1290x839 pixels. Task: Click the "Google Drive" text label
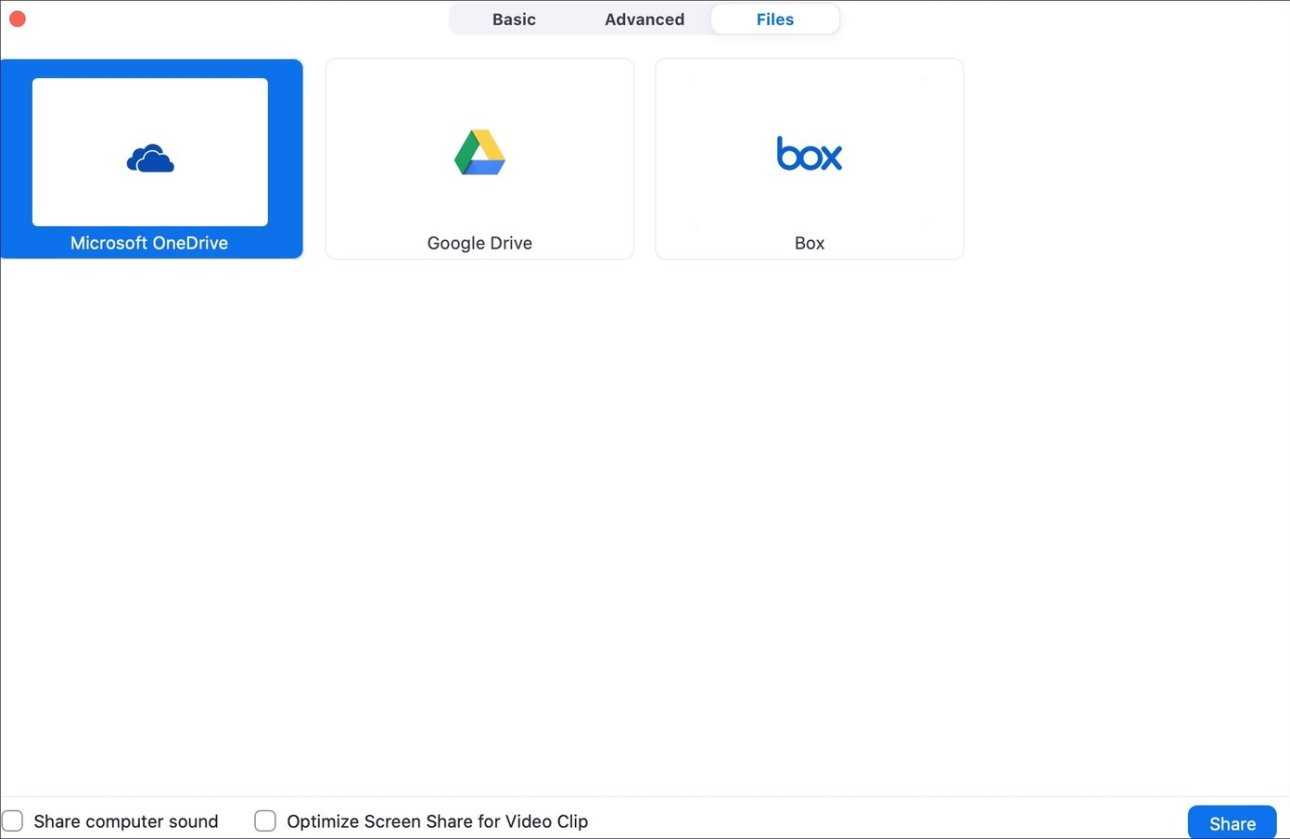pyautogui.click(x=479, y=243)
